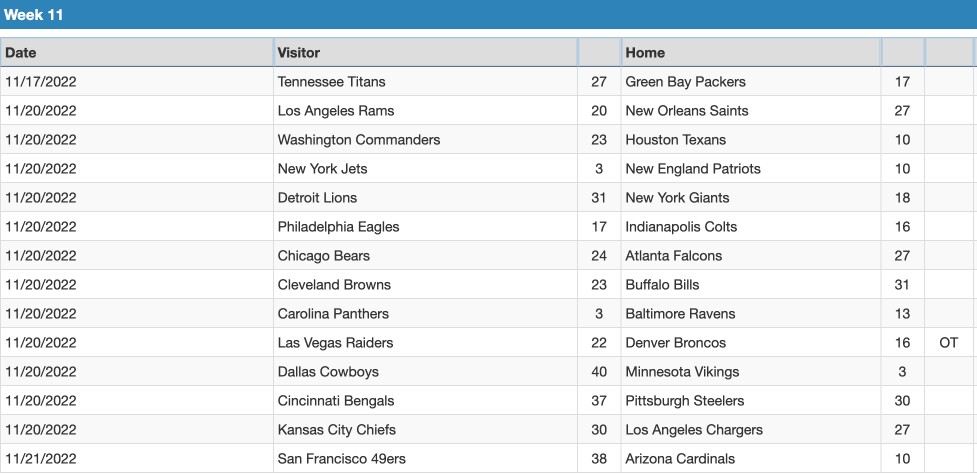Image resolution: width=977 pixels, height=474 pixels.
Task: Select the Kansas City Chiefs cell
Action: click(336, 430)
